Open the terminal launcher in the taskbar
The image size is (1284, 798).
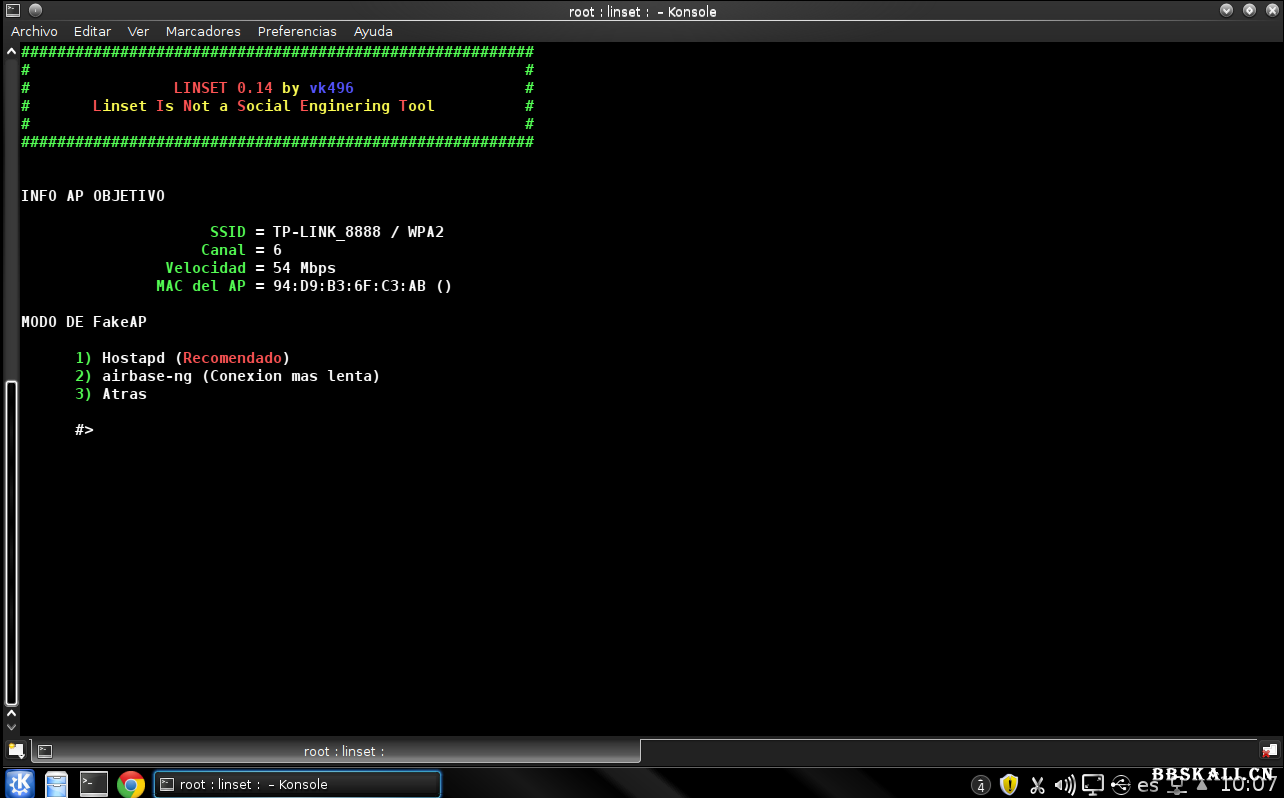pos(94,784)
